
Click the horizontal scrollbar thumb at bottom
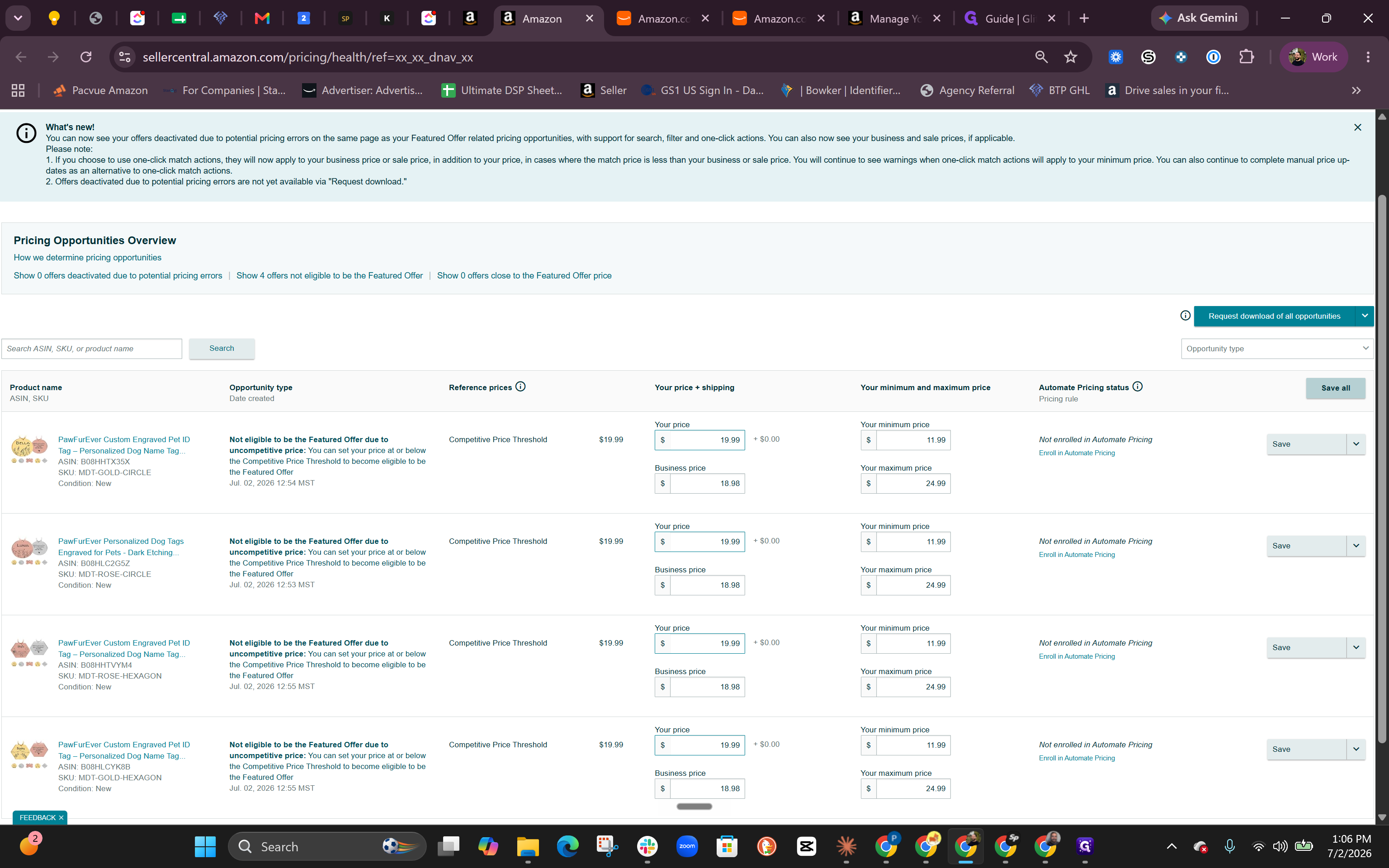coord(694,806)
